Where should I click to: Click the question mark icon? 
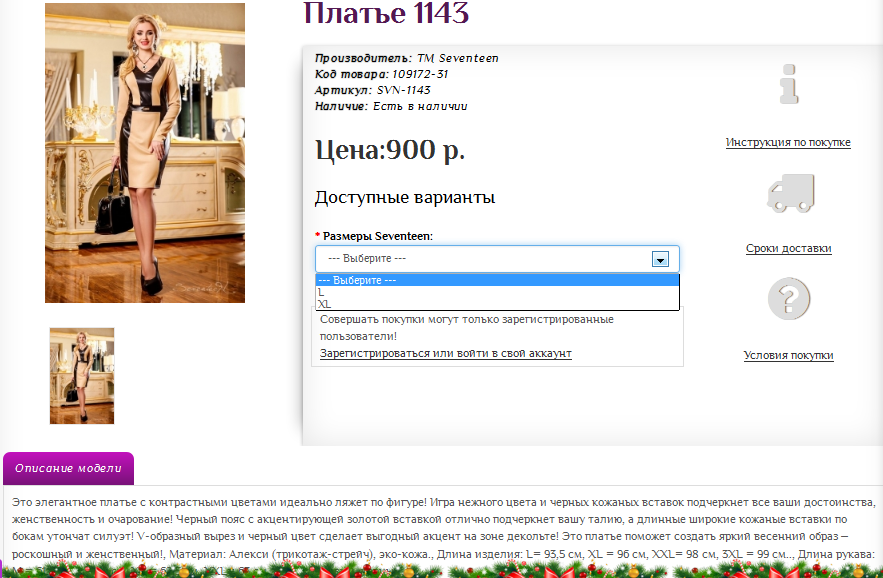[x=788, y=299]
